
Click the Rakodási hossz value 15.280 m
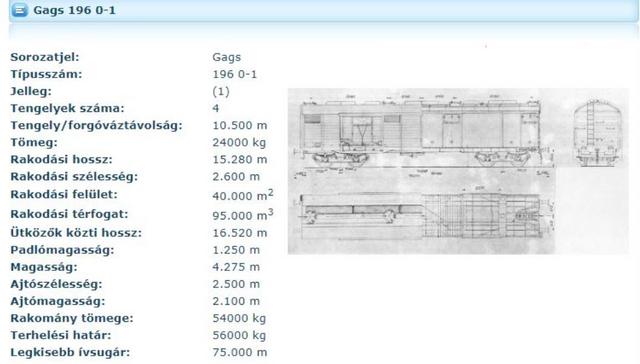click(x=240, y=160)
